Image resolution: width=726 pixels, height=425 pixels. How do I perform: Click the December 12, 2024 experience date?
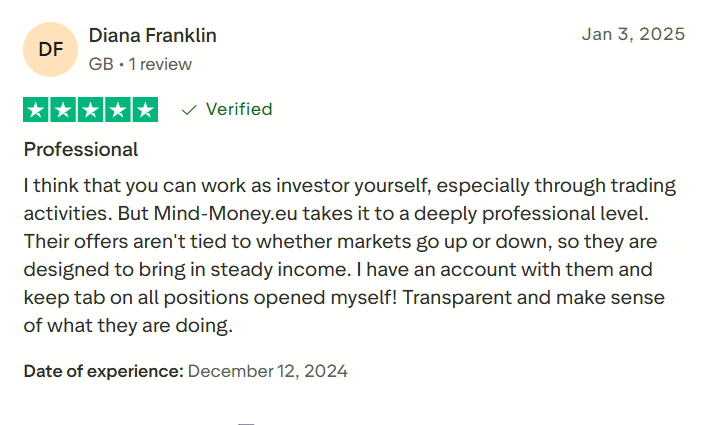click(x=268, y=371)
